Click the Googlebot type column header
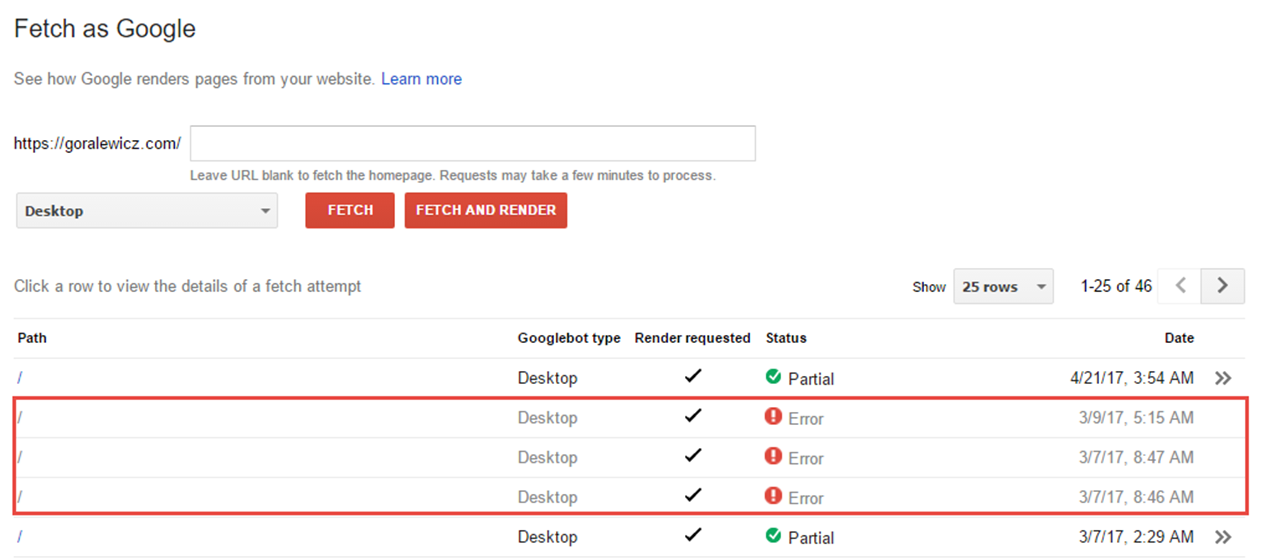Screen dimensions: 1270x560 click(x=569, y=338)
